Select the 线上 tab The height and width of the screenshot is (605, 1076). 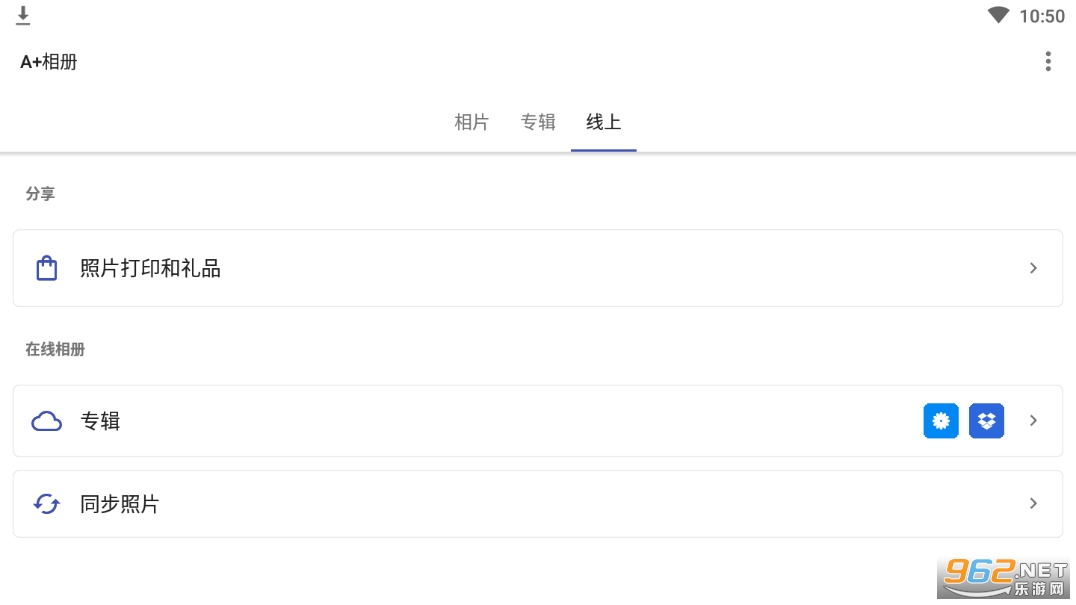[x=603, y=122]
